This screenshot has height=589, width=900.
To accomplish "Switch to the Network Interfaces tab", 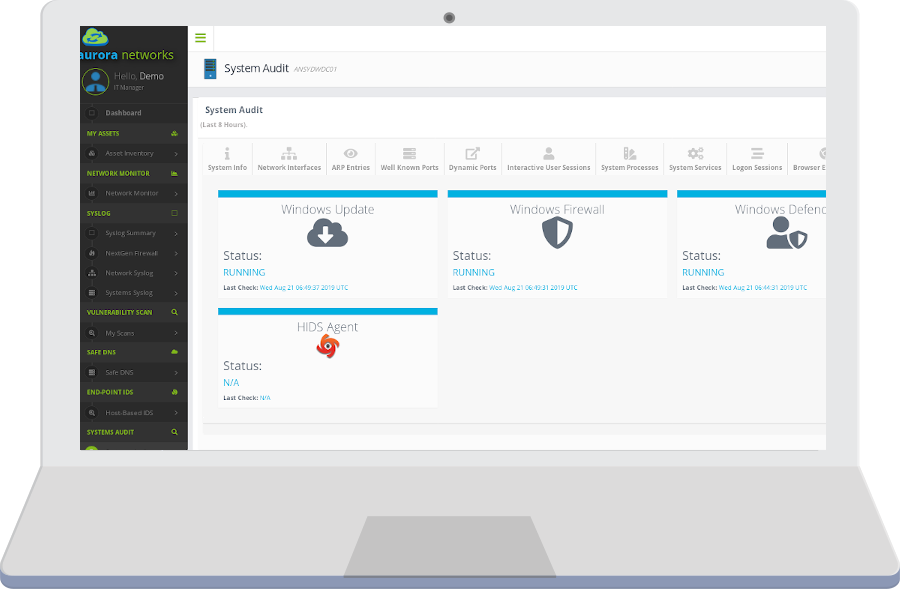I will click(x=289, y=158).
